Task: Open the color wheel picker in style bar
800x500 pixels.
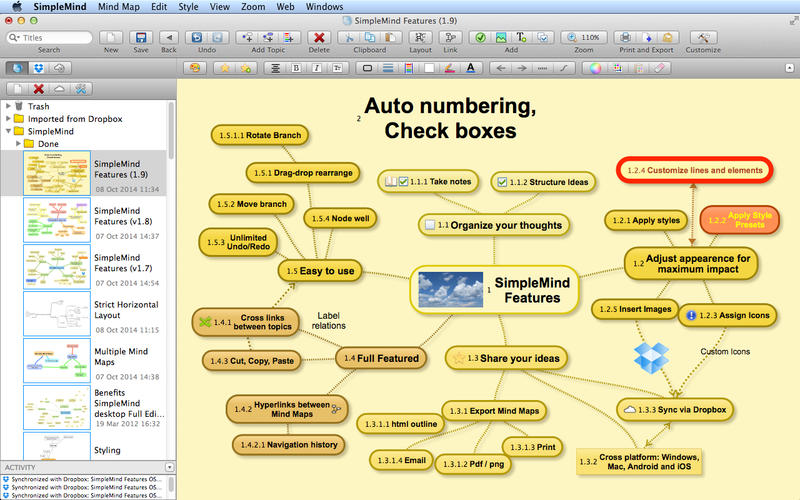Action: [x=594, y=68]
